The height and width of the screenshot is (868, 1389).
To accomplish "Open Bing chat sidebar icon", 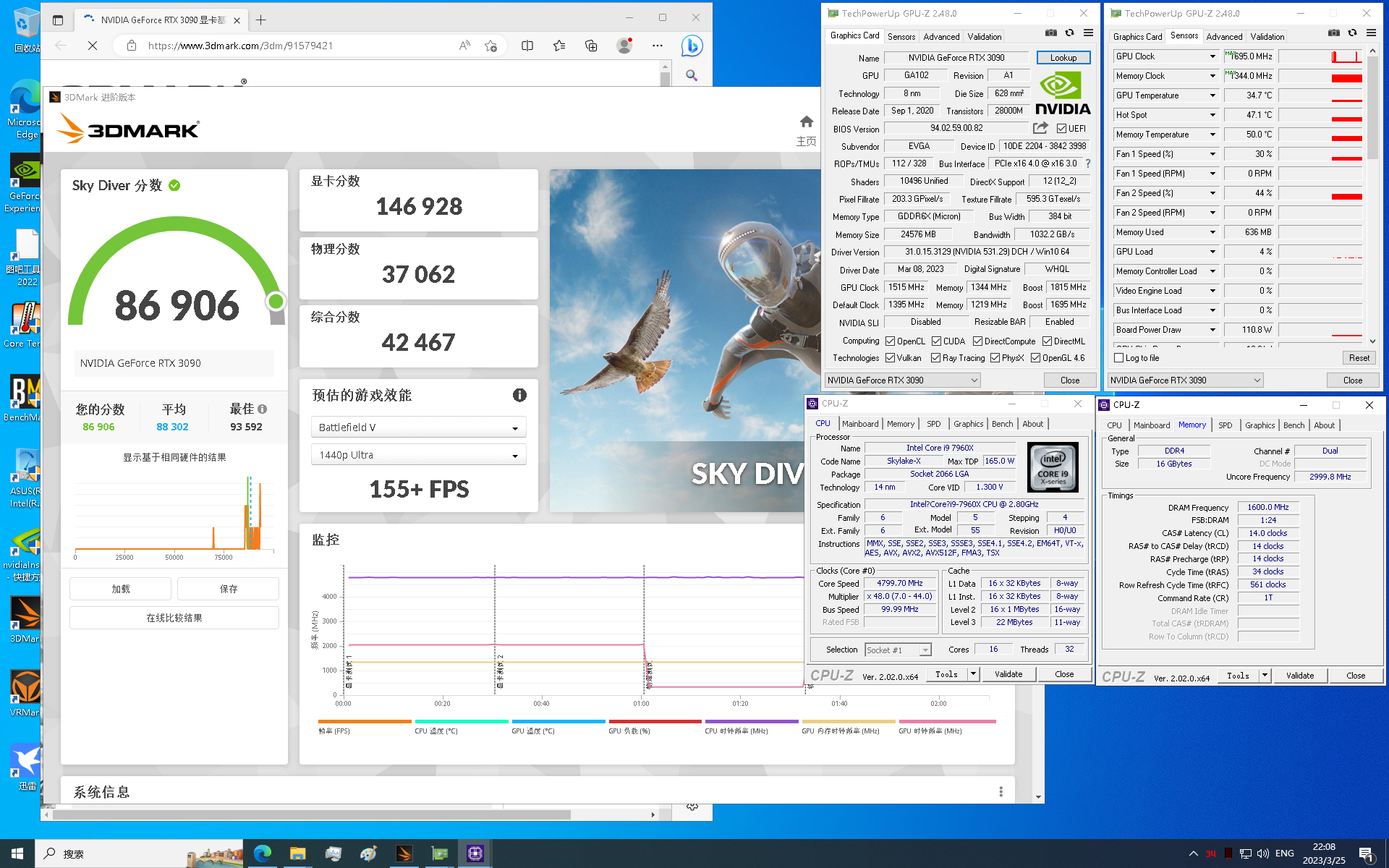I will (692, 46).
